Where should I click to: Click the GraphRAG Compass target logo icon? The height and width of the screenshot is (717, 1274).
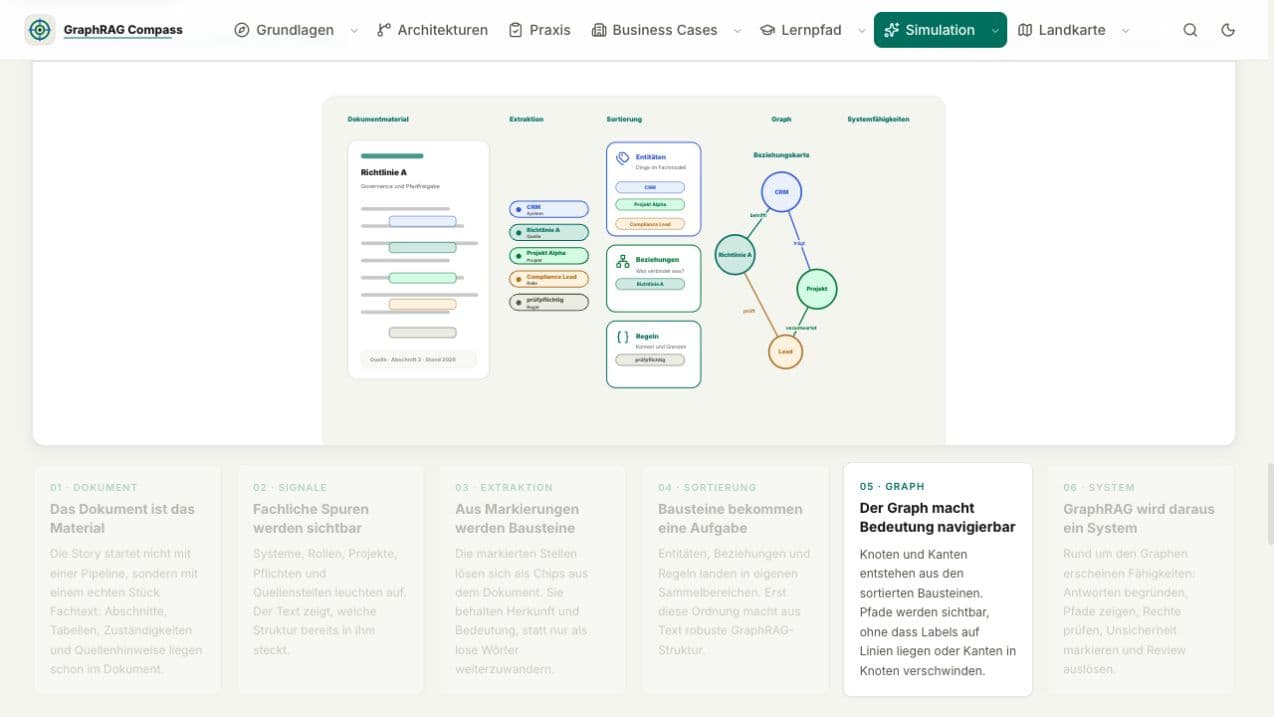point(40,30)
